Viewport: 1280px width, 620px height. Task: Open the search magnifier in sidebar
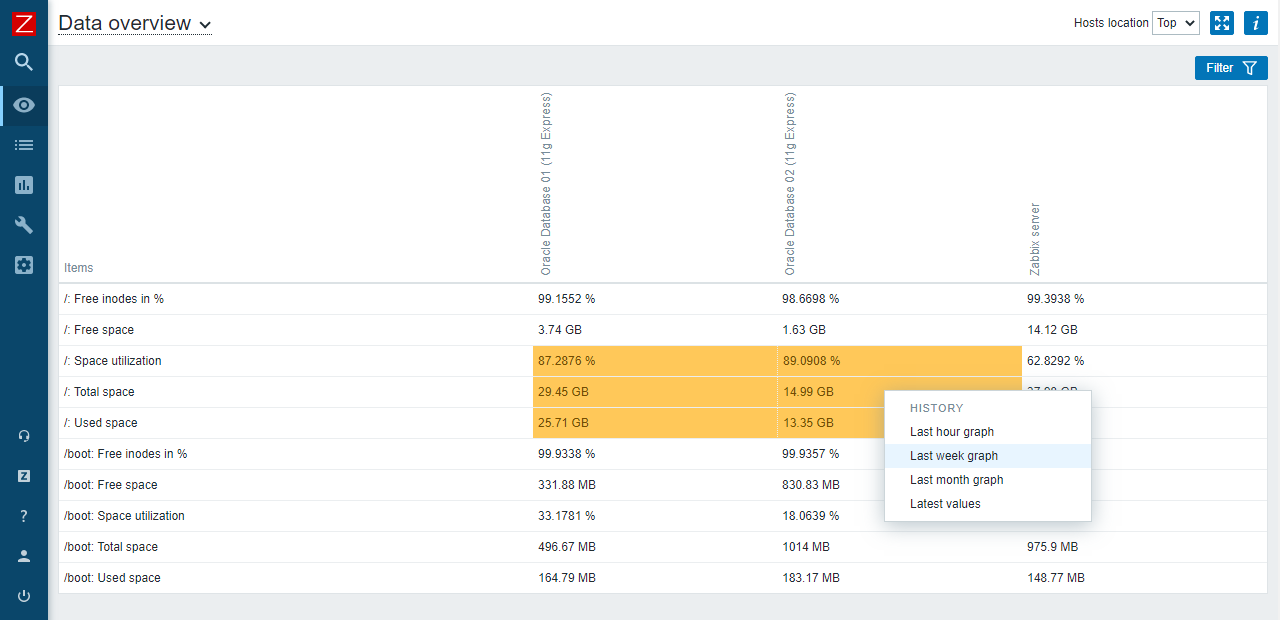click(24, 63)
